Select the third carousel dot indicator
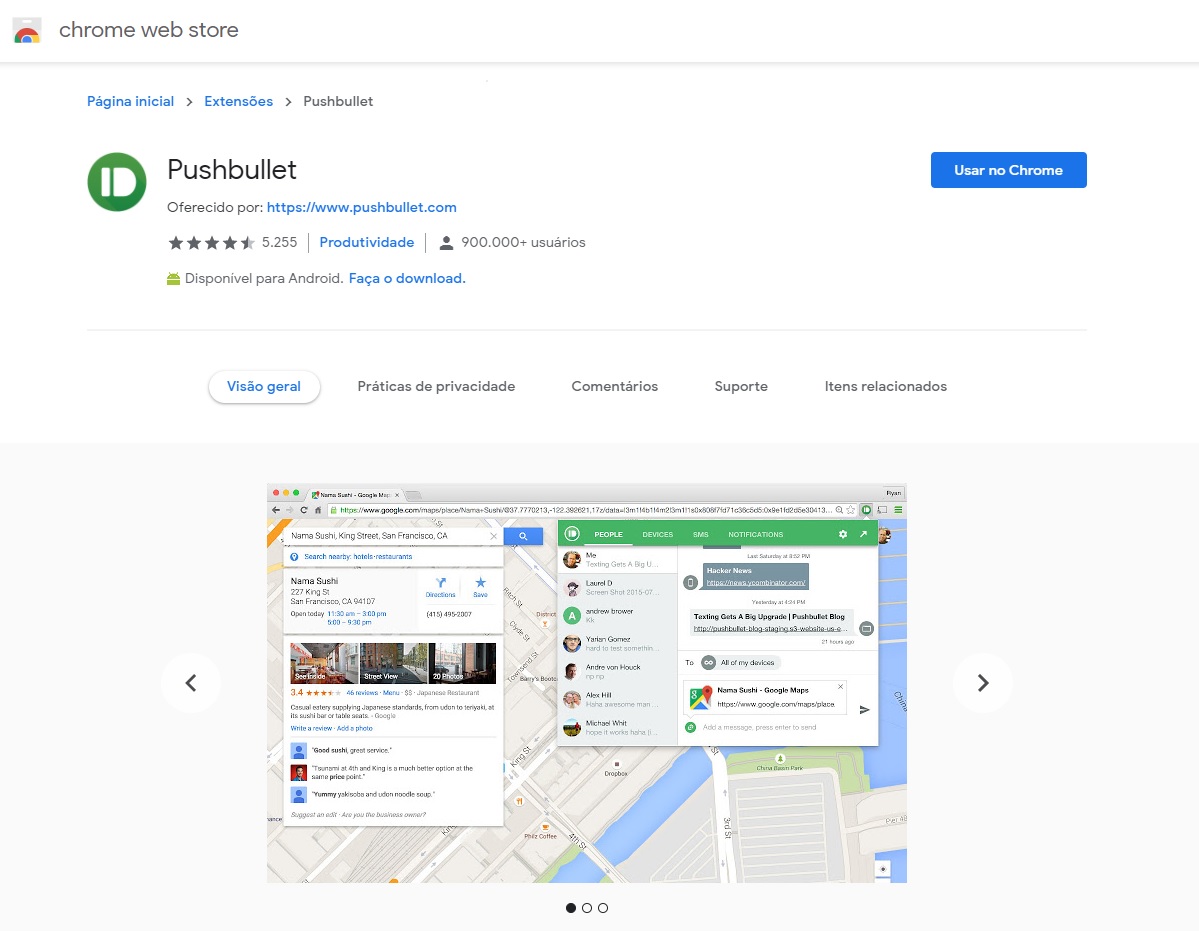 (x=603, y=908)
